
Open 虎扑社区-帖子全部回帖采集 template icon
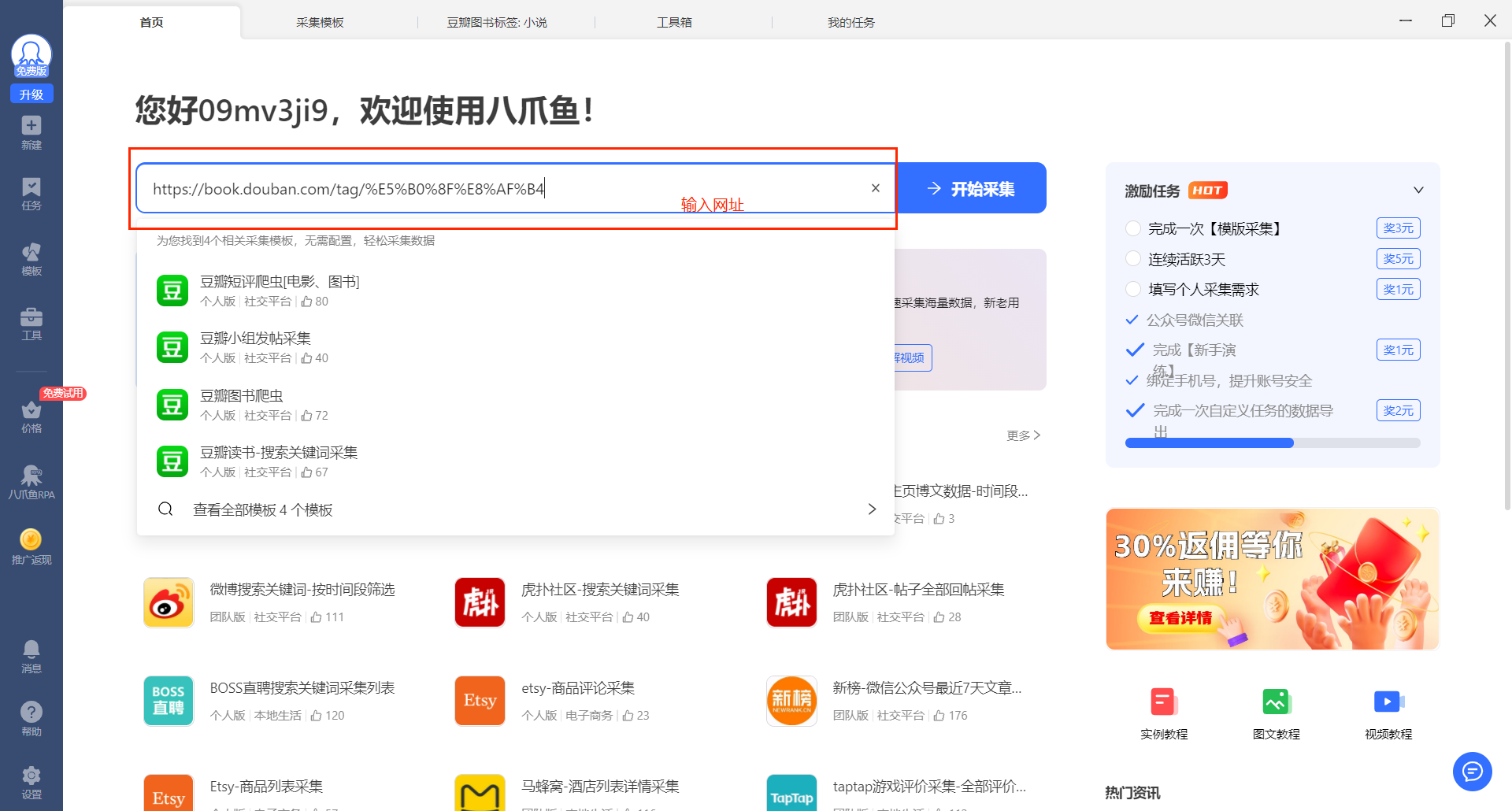click(x=791, y=602)
